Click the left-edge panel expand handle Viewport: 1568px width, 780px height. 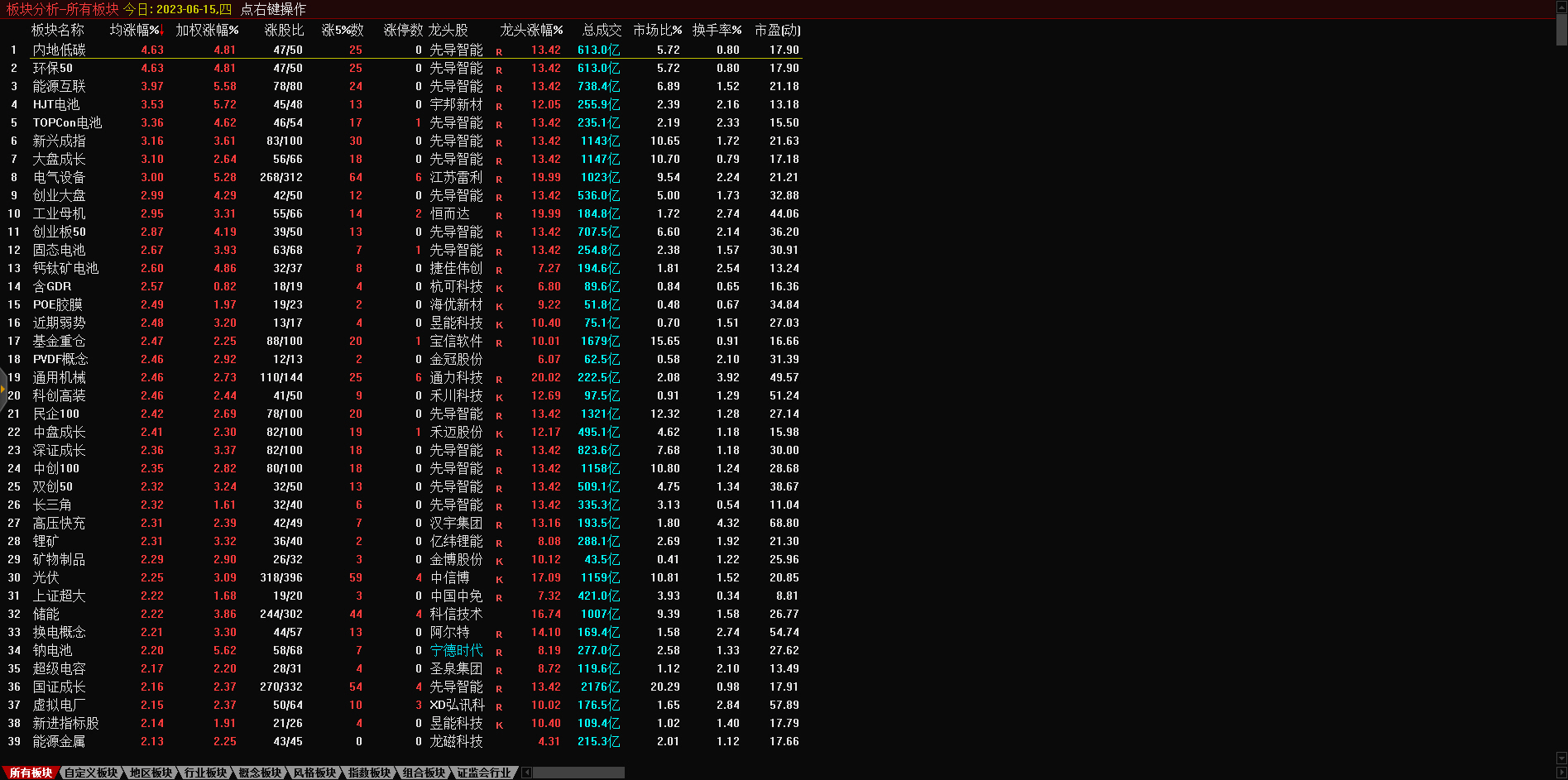click(x=3, y=388)
